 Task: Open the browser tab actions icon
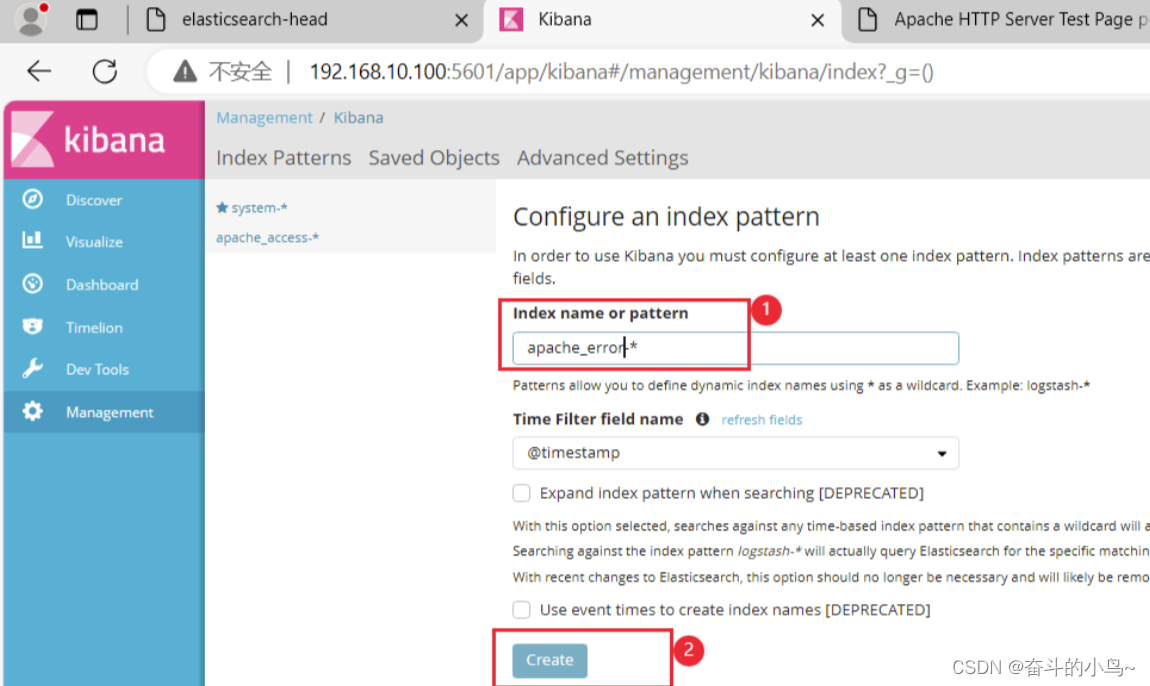(x=87, y=20)
